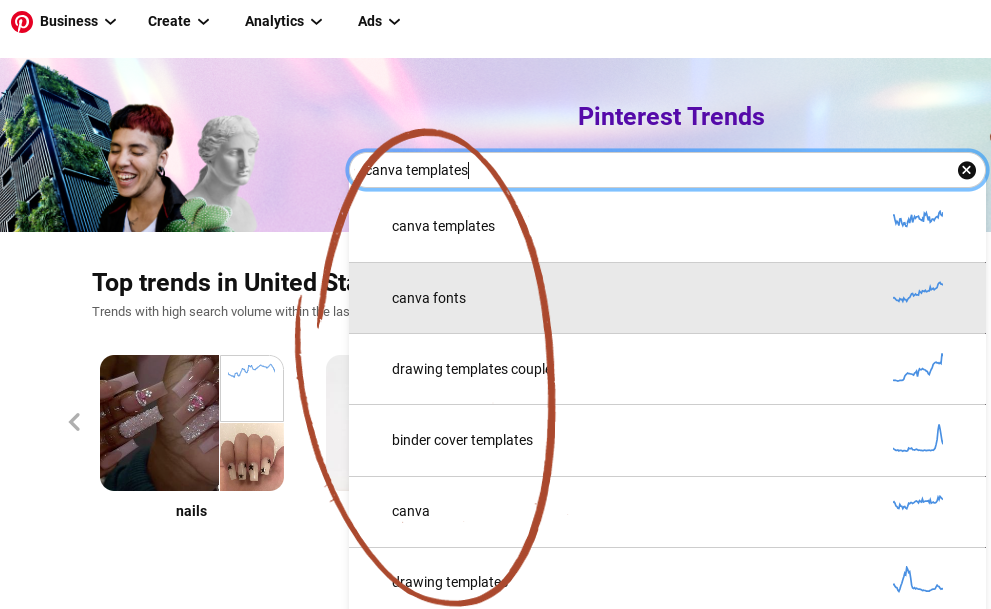This screenshot has width=991, height=609.
Task: Click binder cover templates trend sparkline
Action: coord(918,438)
